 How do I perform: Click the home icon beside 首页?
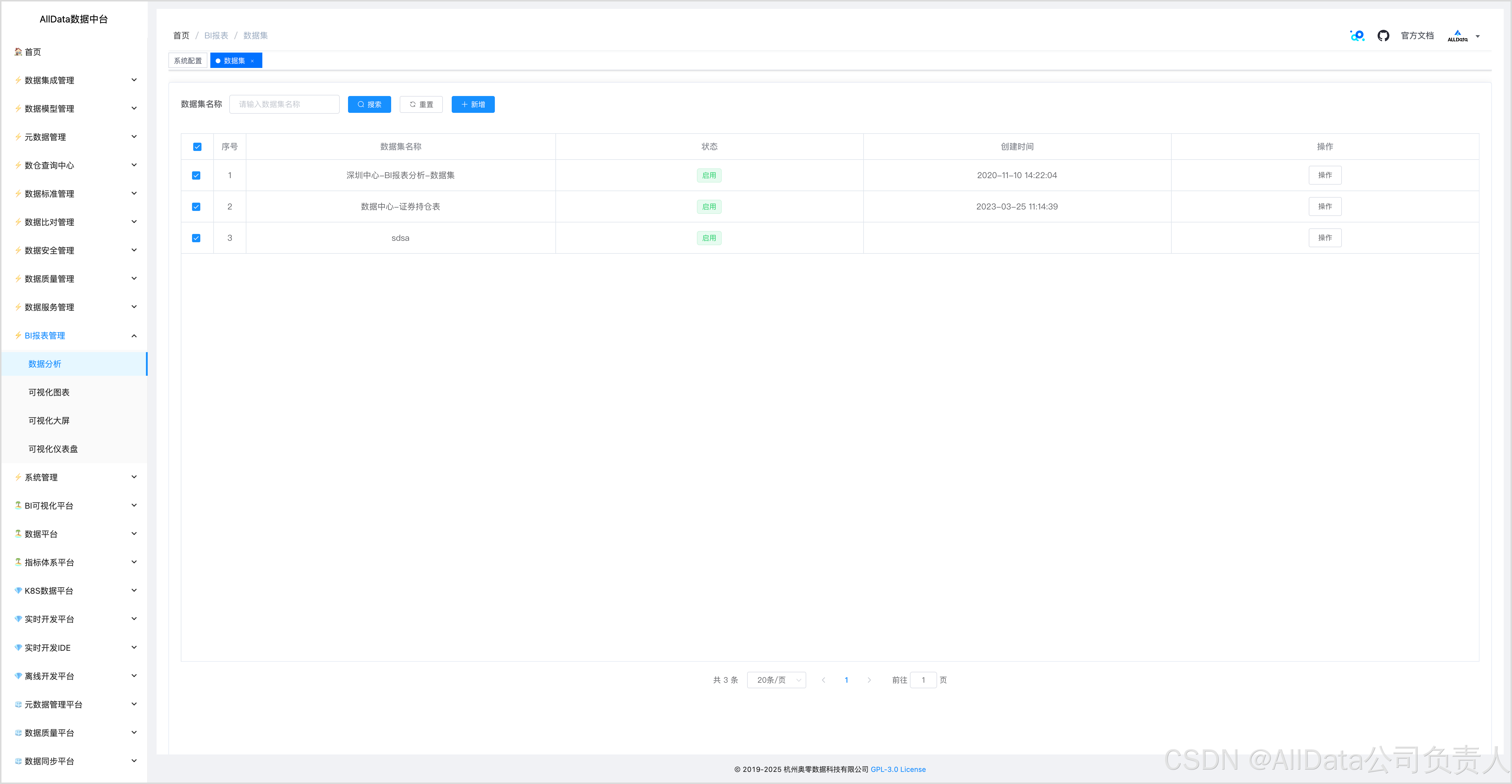tap(18, 52)
